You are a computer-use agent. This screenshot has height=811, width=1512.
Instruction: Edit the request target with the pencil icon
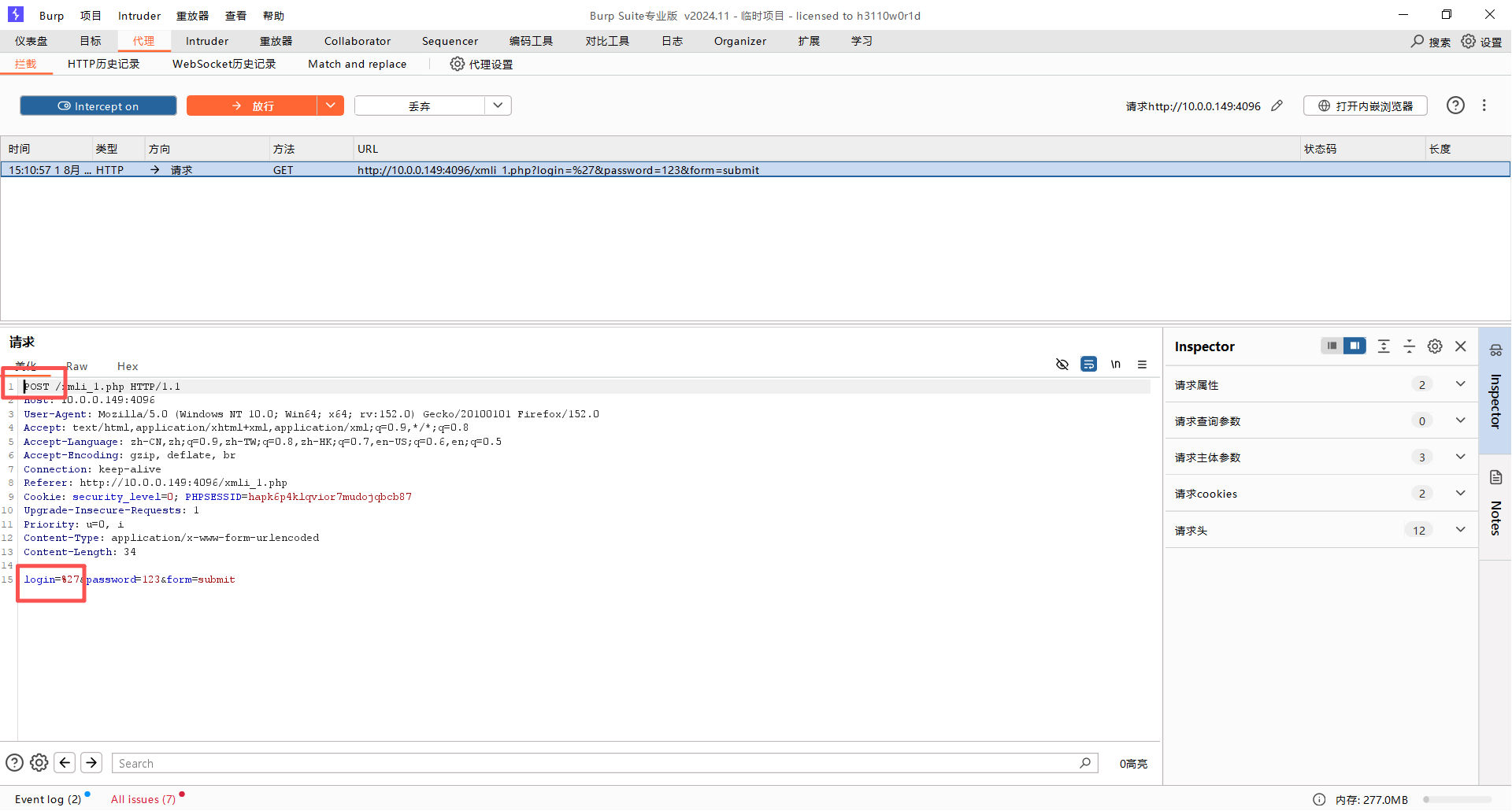1277,106
